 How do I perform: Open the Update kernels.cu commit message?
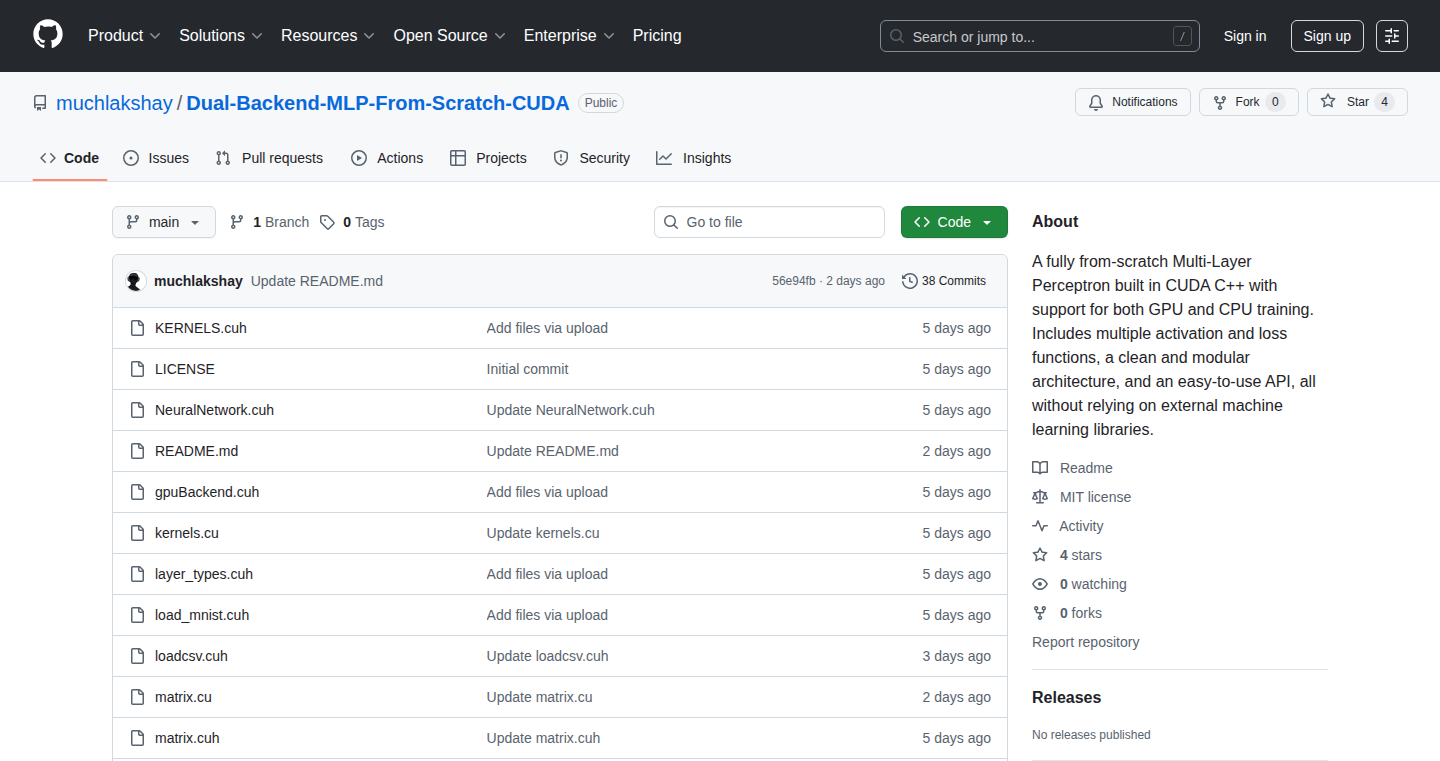click(x=543, y=533)
